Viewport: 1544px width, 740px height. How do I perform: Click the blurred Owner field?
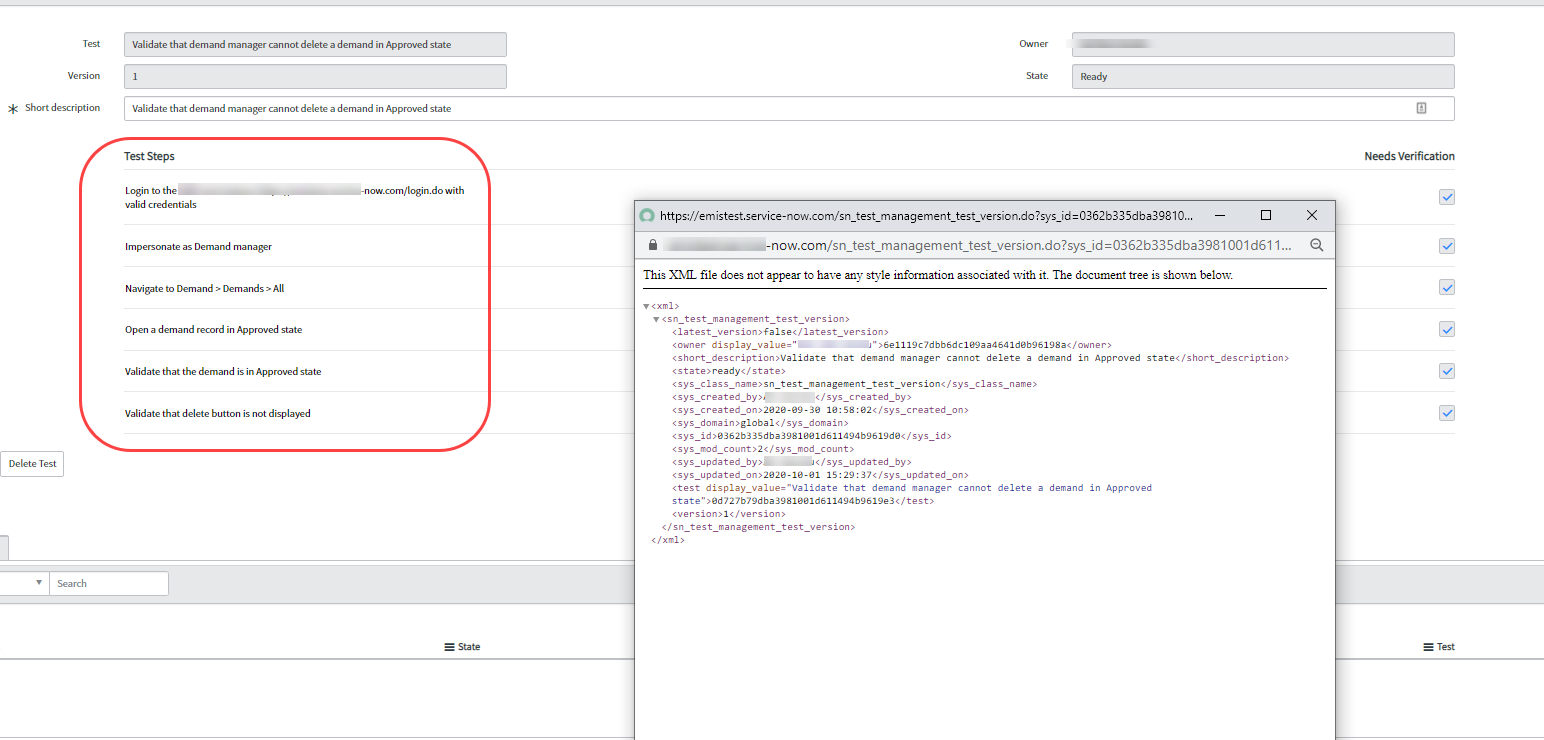click(1263, 44)
